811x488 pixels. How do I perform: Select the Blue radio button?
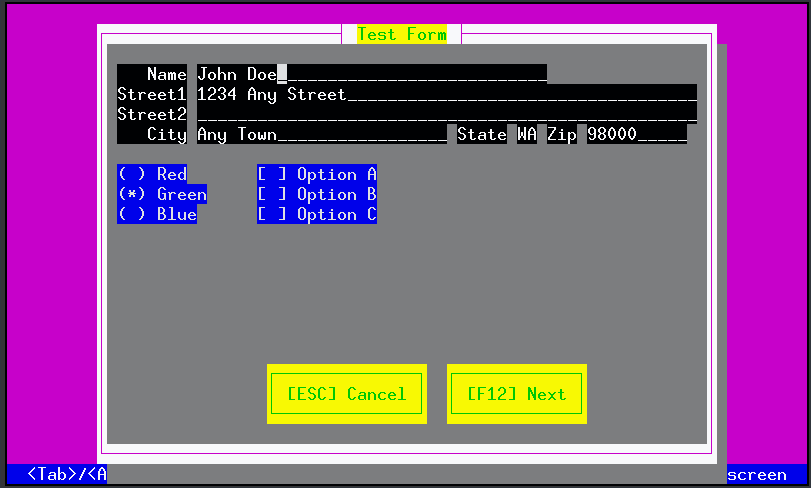click(x=157, y=214)
